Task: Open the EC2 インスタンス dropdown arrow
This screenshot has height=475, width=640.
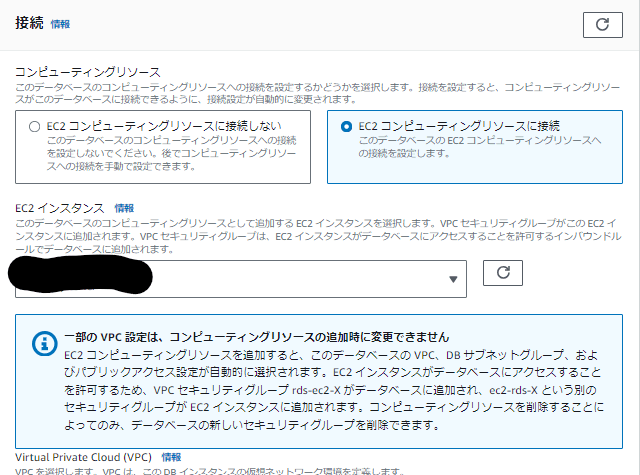Action: (x=453, y=279)
